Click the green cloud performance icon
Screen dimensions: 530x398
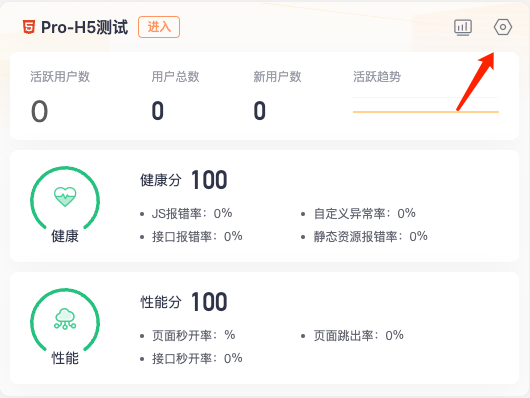point(65,319)
